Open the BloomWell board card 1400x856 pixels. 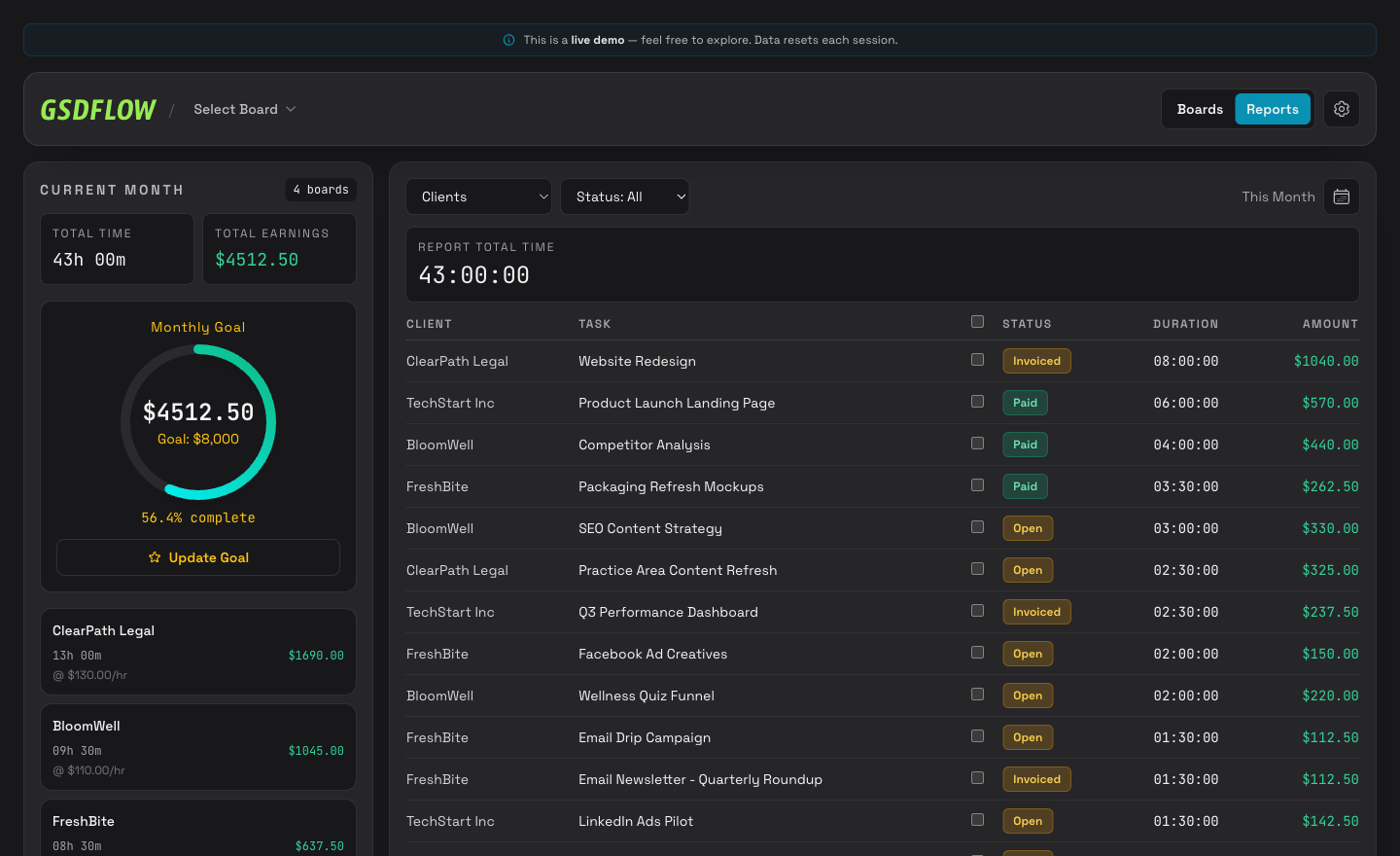pyautogui.click(x=198, y=747)
